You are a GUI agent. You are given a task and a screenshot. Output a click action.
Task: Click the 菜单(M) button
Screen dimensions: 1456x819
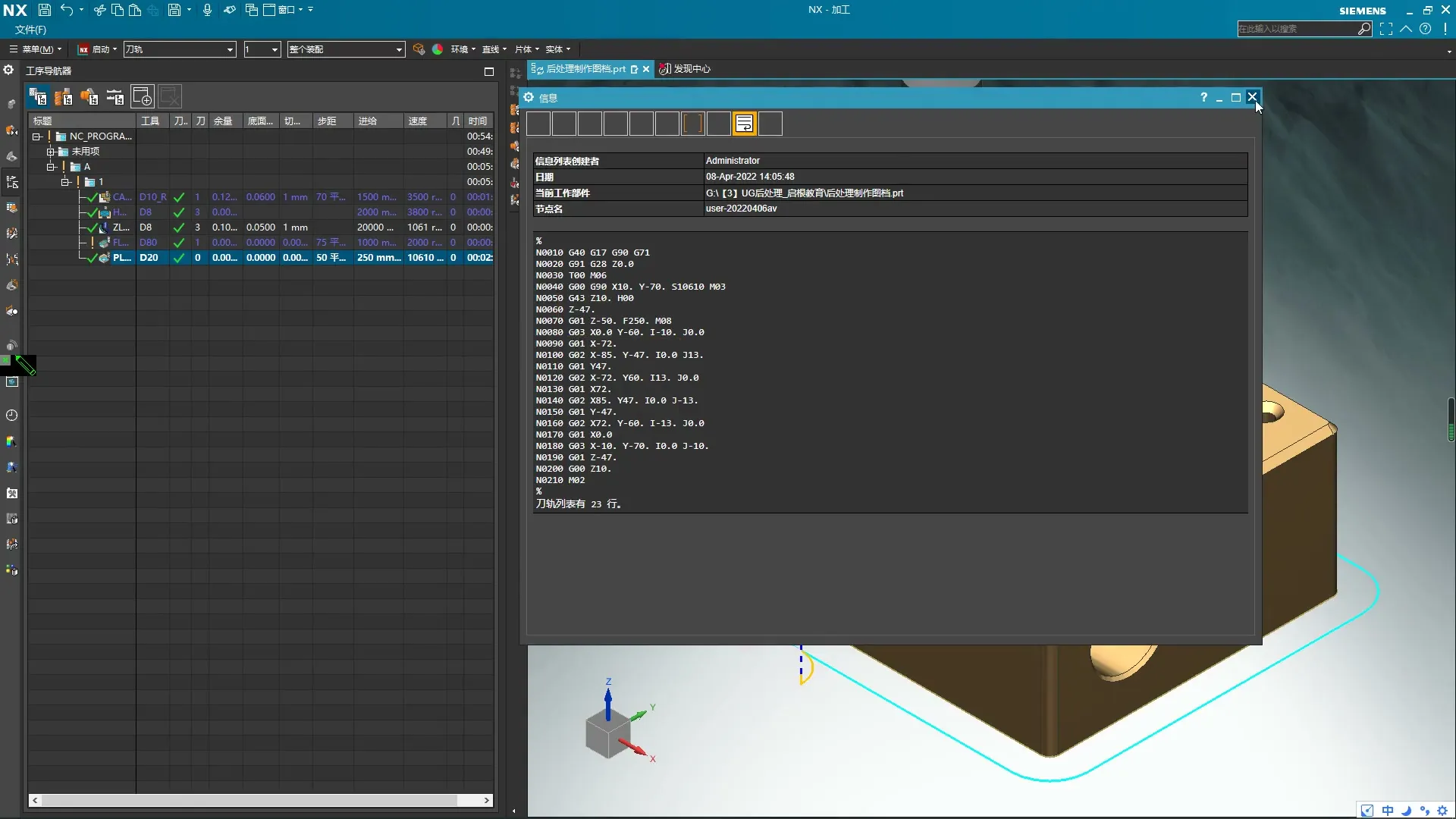point(36,49)
